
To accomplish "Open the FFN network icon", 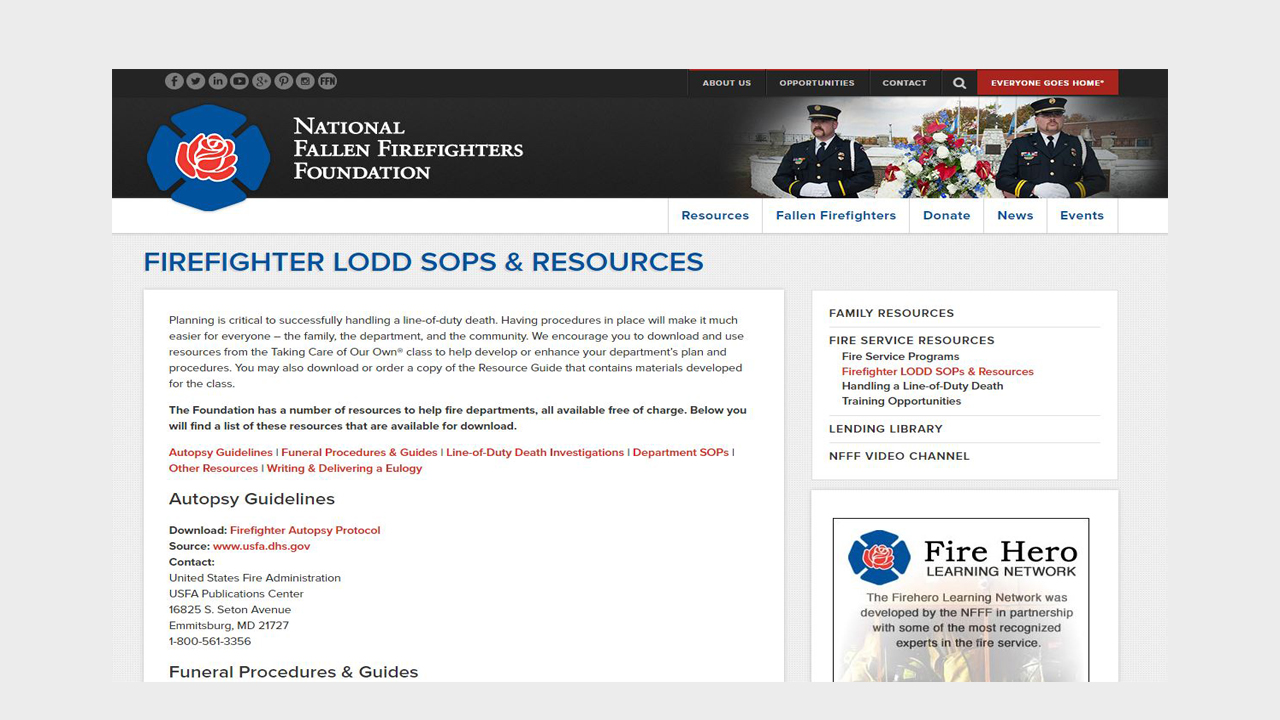I will tap(327, 82).
